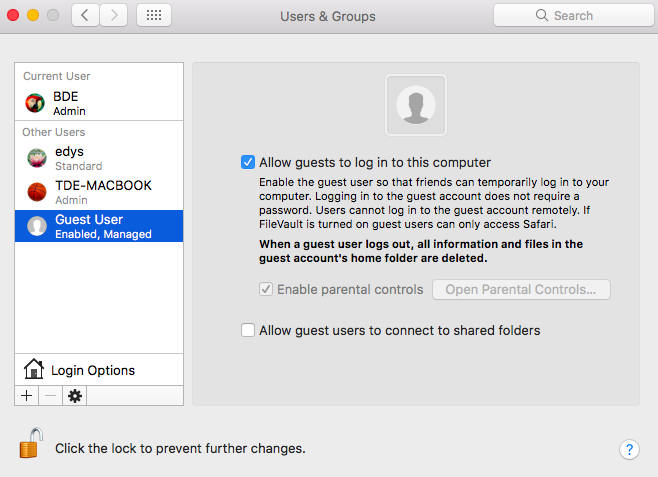Toggle Enable parental controls checkbox

[266, 289]
